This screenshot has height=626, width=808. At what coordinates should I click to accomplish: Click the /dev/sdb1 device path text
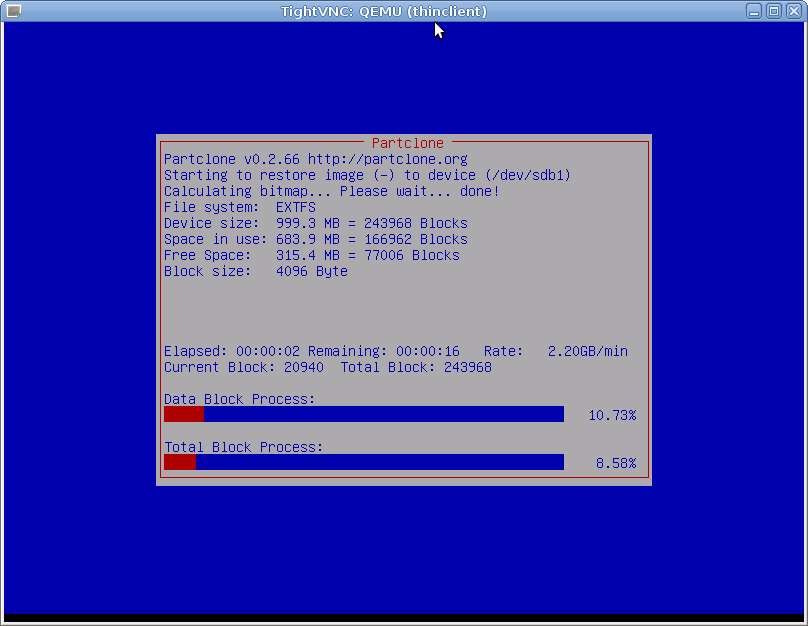528,175
